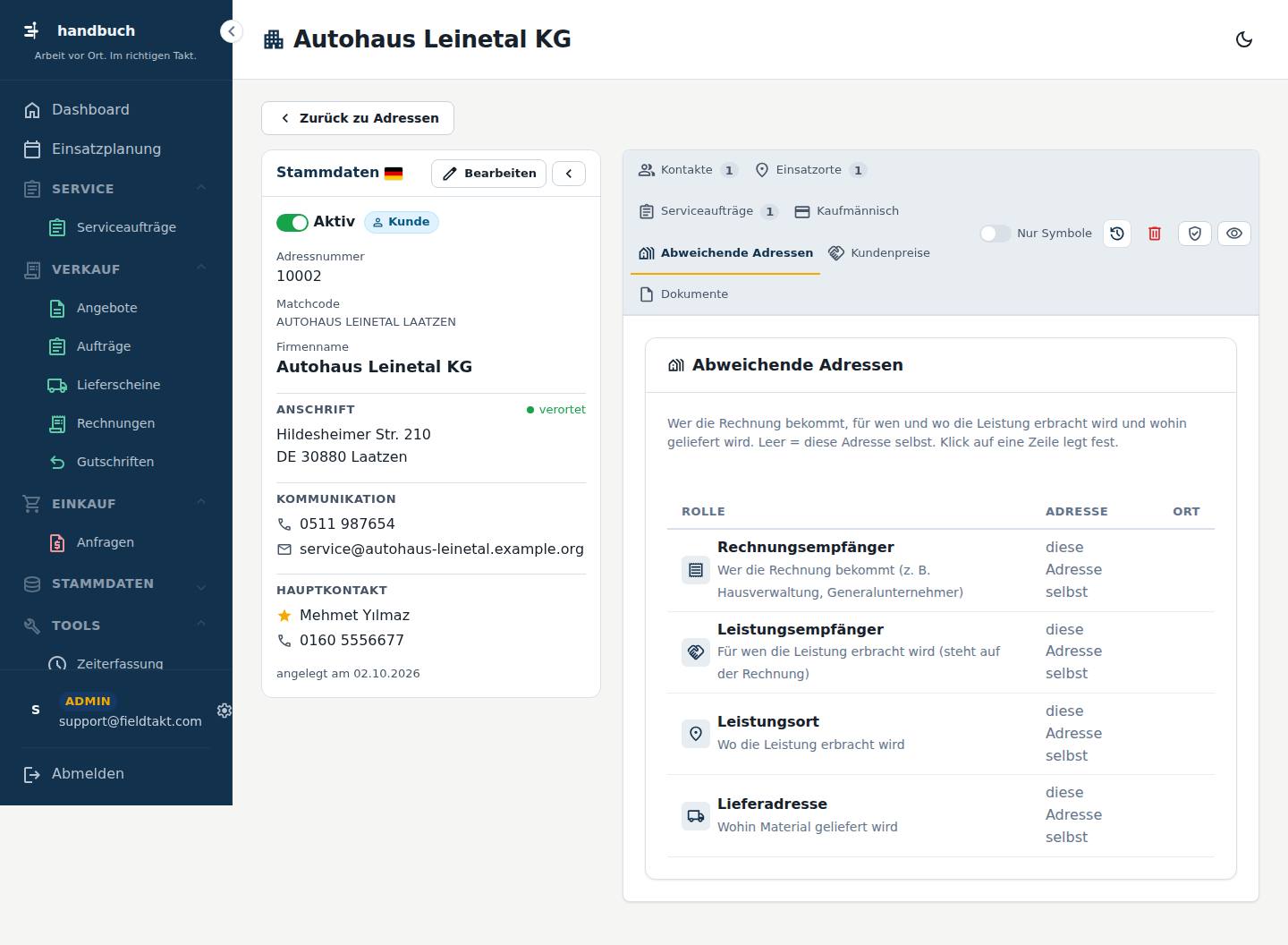Click the German flag icon
The width and height of the screenshot is (1288, 945).
(394, 174)
